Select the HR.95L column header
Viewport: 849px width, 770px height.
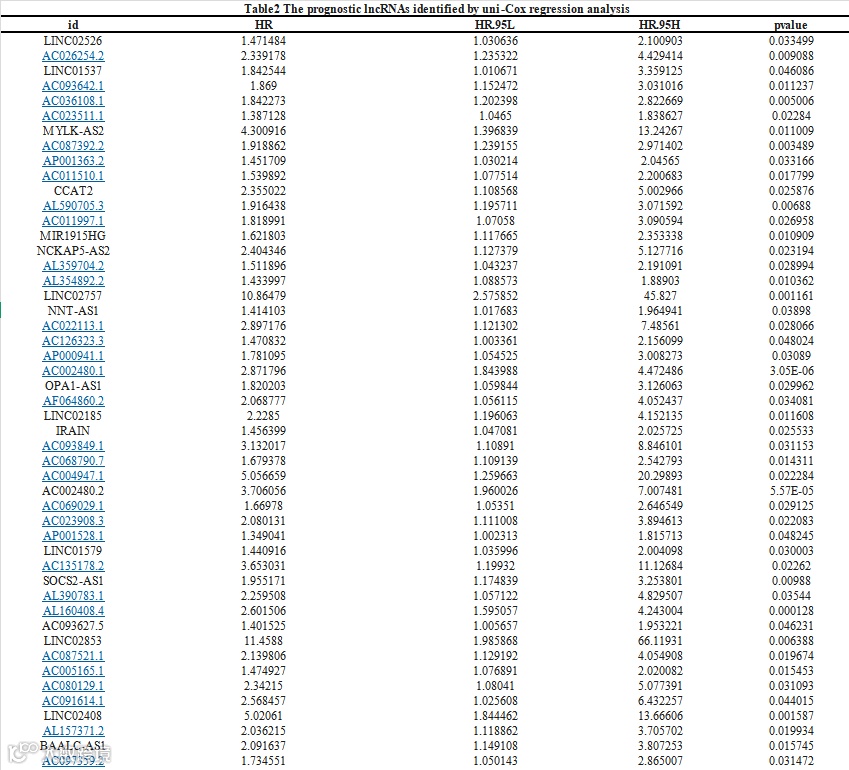[495, 25]
